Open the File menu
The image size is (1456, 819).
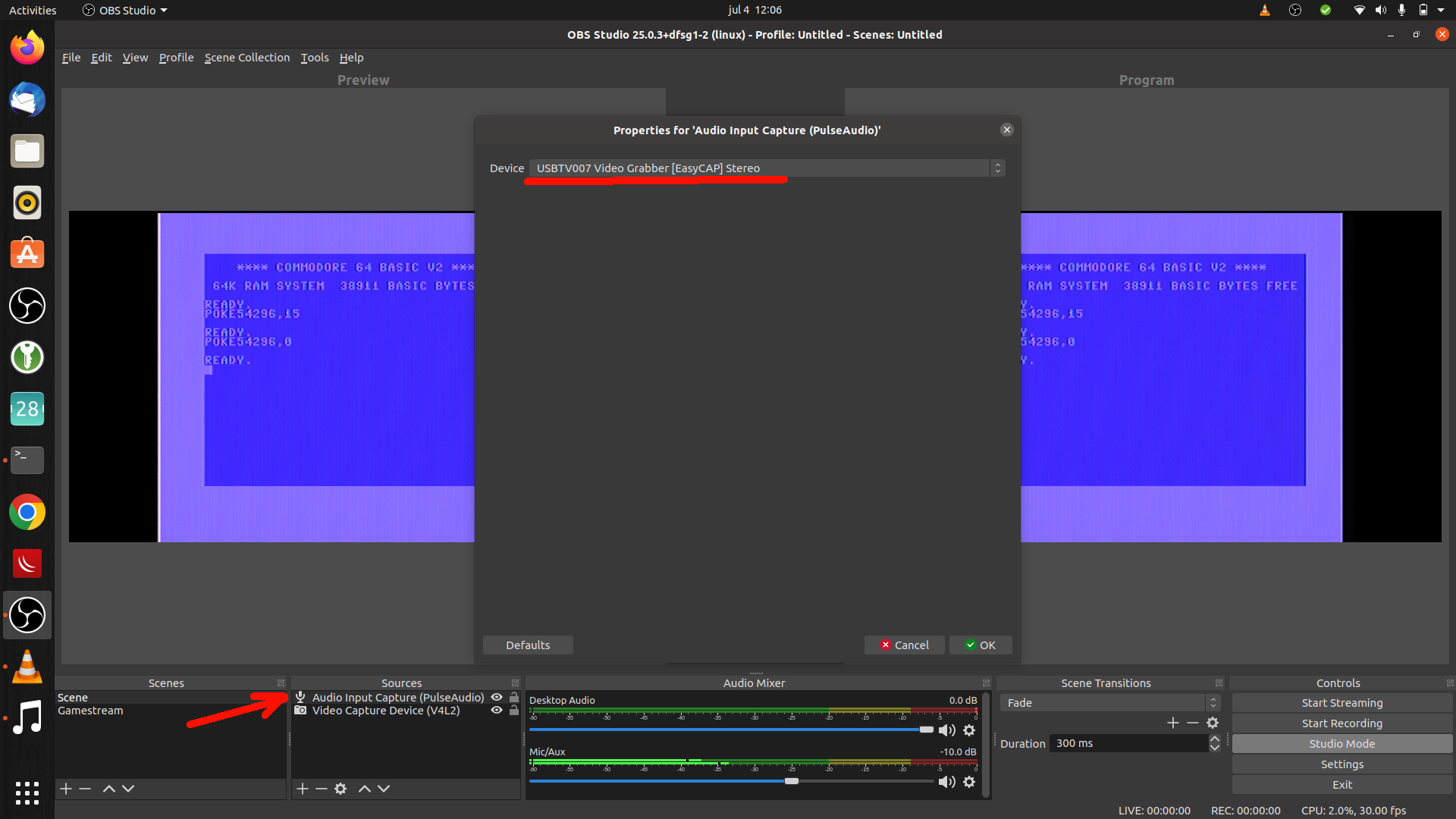(71, 58)
